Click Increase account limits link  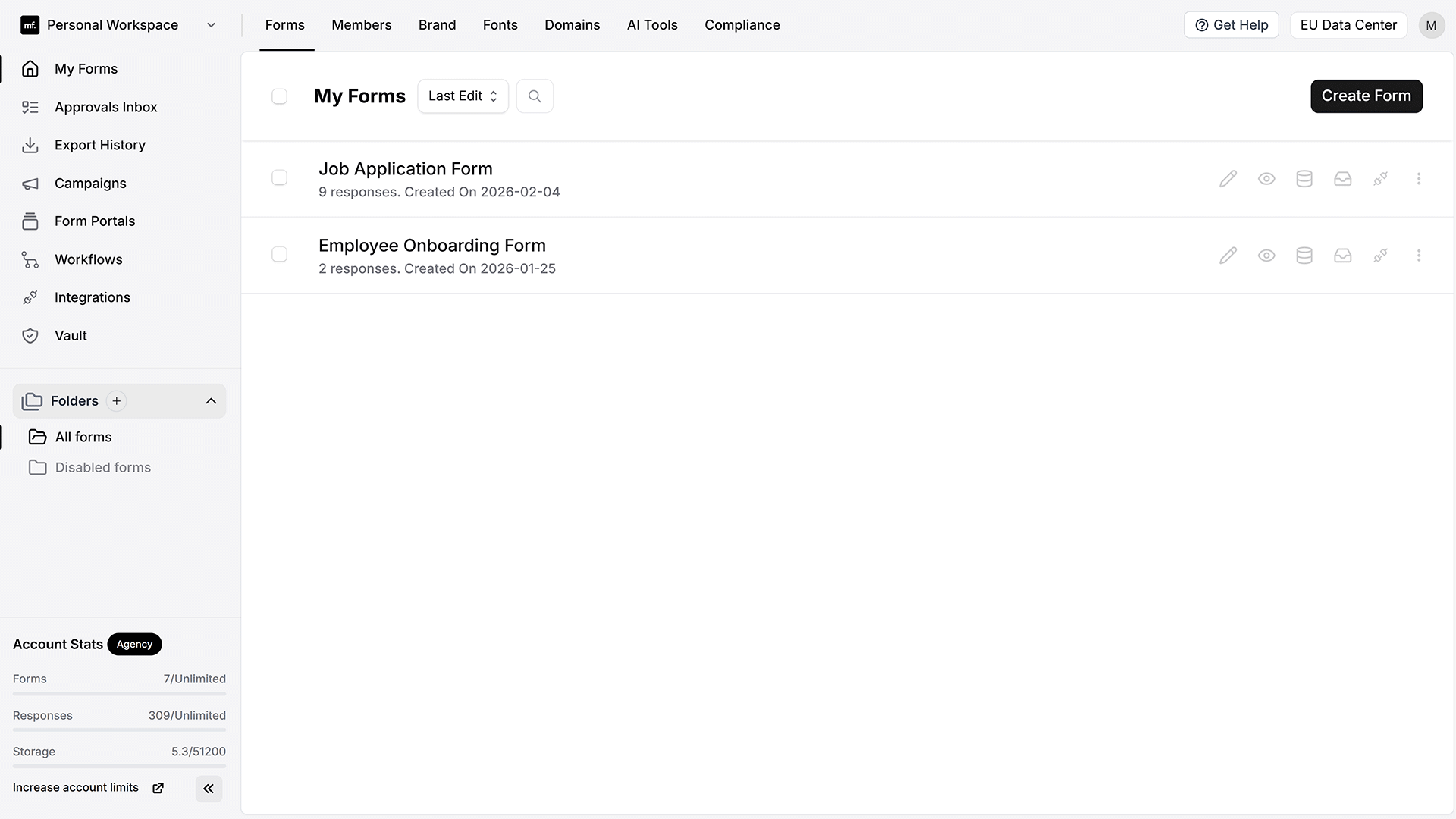pos(76,788)
